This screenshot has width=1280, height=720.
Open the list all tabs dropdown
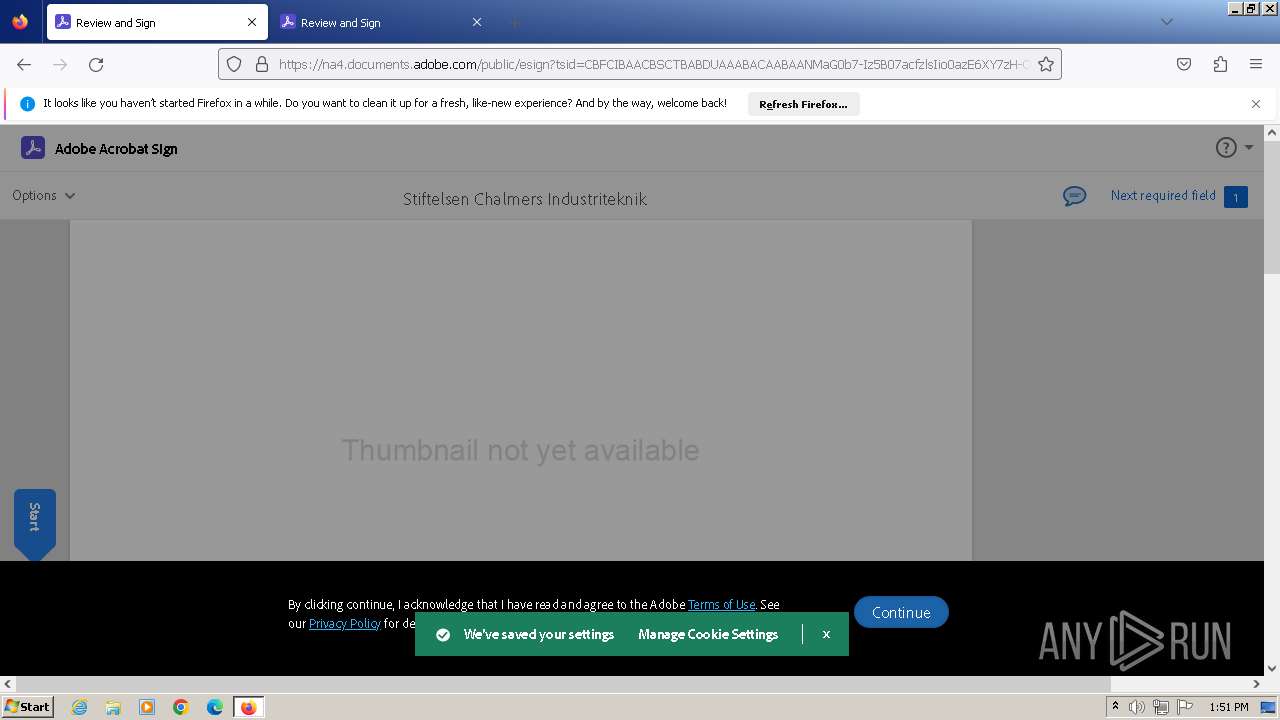tap(1166, 22)
